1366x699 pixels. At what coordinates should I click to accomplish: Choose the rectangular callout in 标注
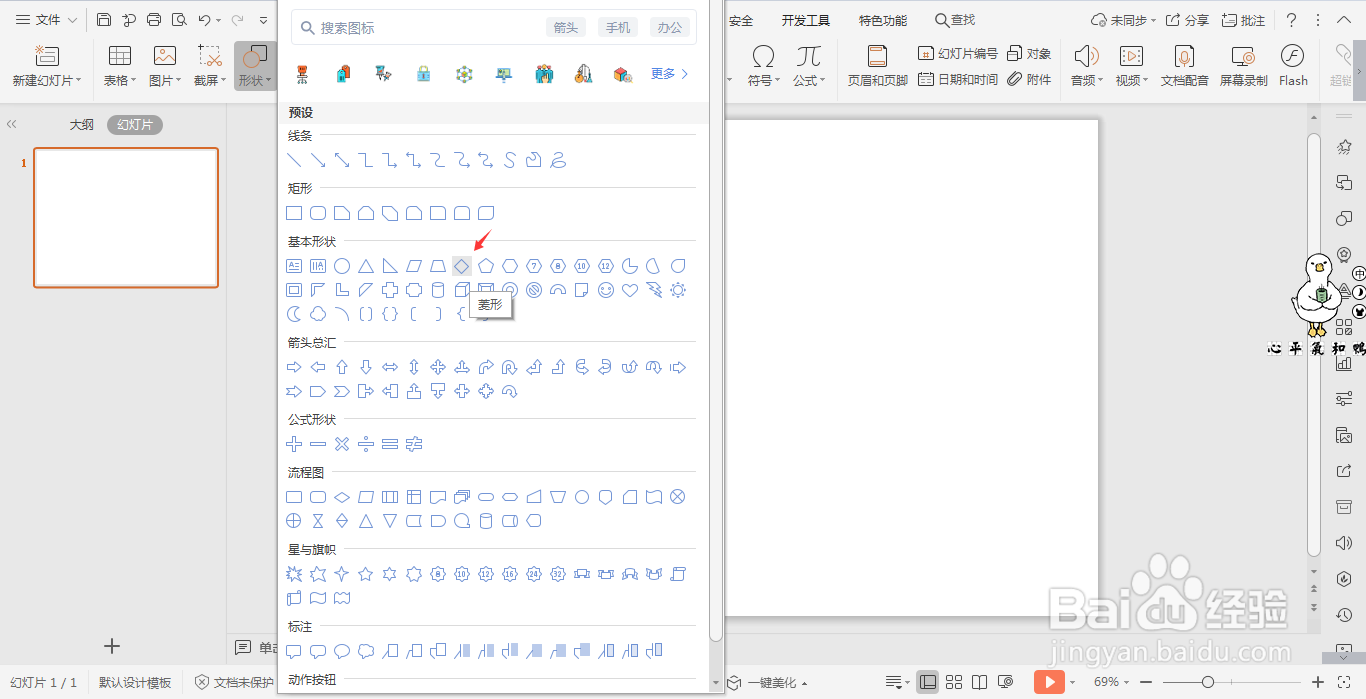[x=294, y=651]
